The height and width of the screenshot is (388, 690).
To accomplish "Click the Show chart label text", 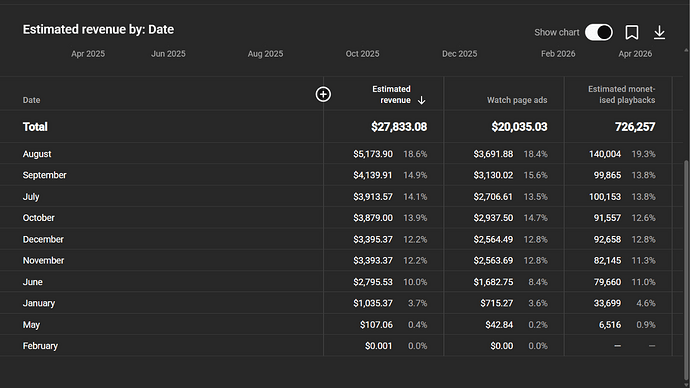I will coord(557,32).
